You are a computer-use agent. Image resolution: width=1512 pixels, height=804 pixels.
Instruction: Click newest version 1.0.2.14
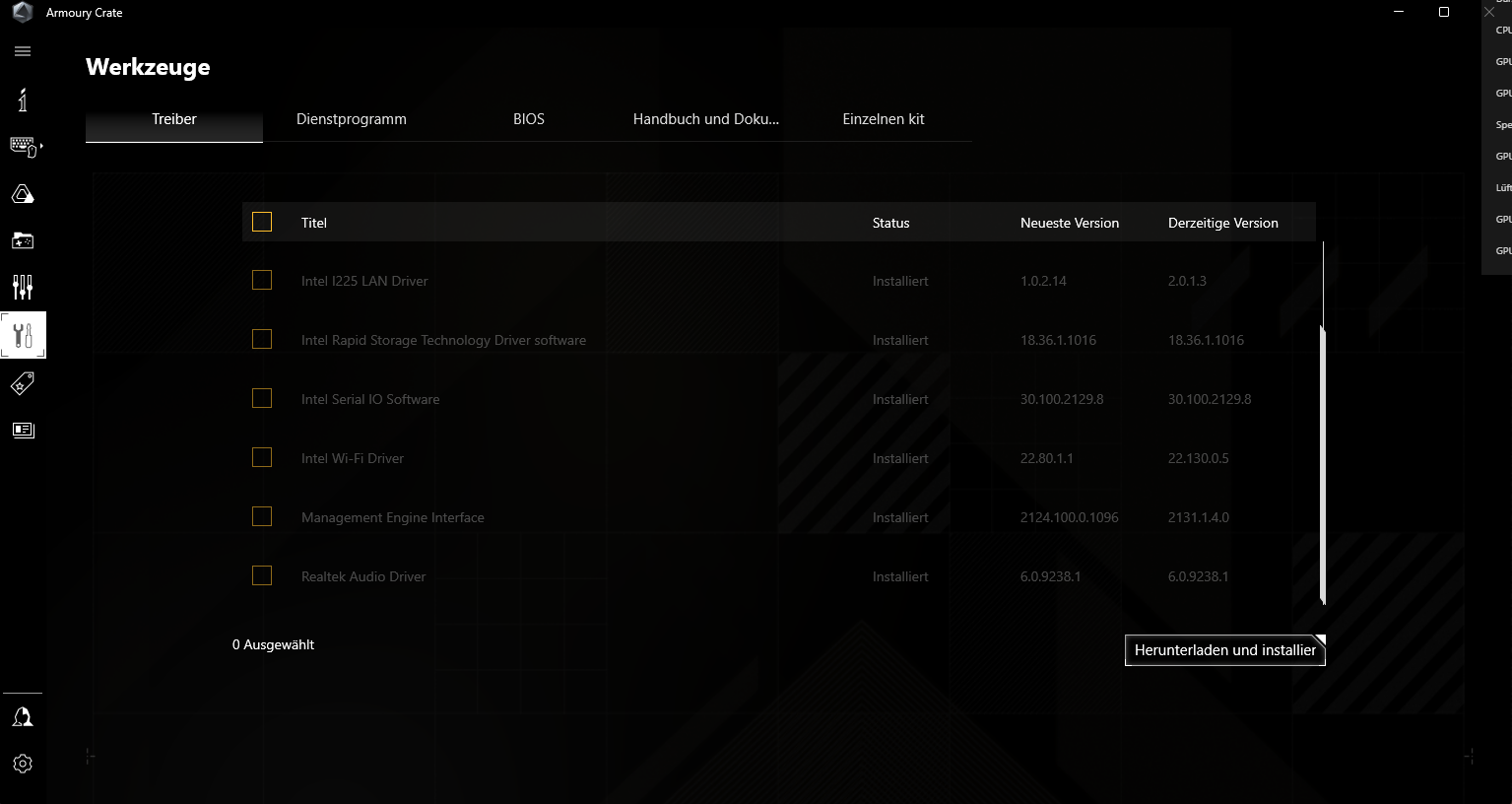[x=1043, y=281]
